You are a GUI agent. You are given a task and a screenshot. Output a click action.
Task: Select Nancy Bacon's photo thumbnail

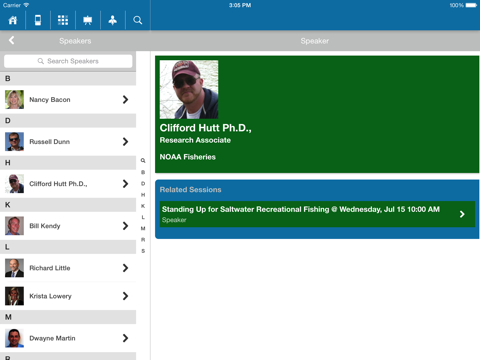(x=14, y=99)
